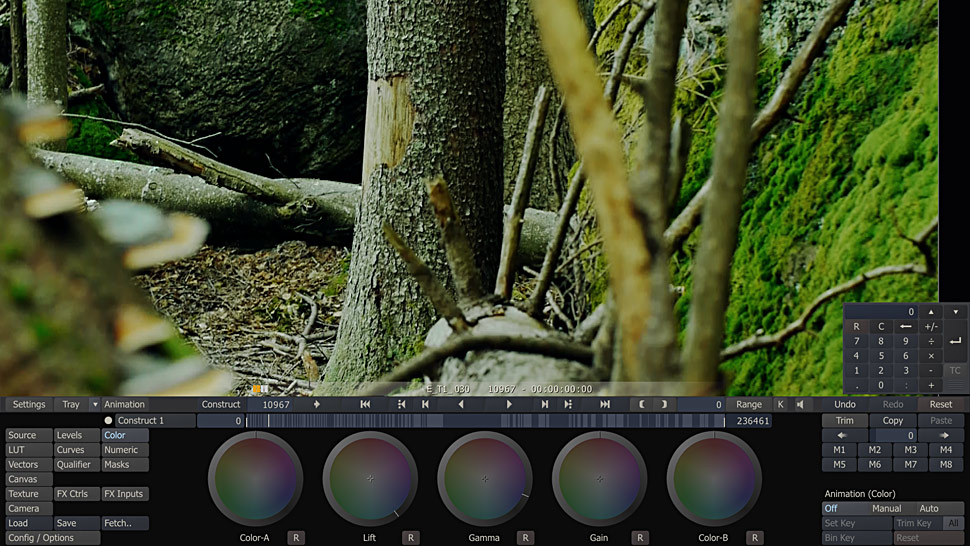The width and height of the screenshot is (970, 546).
Task: Click the speaker audio icon
Action: pyautogui.click(x=800, y=404)
